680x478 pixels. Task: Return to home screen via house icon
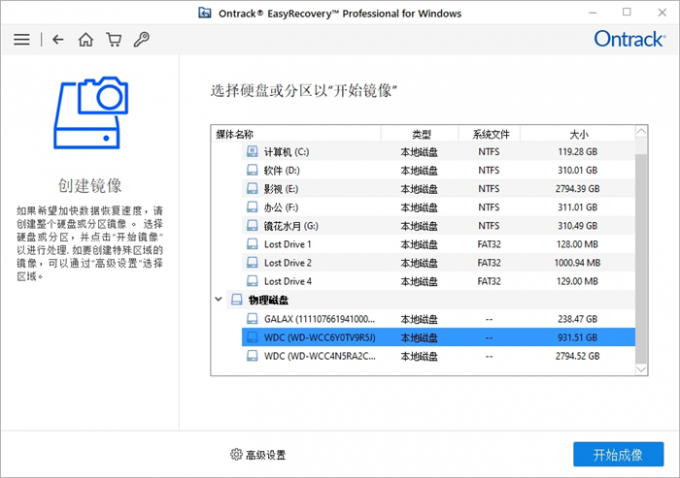(86, 39)
